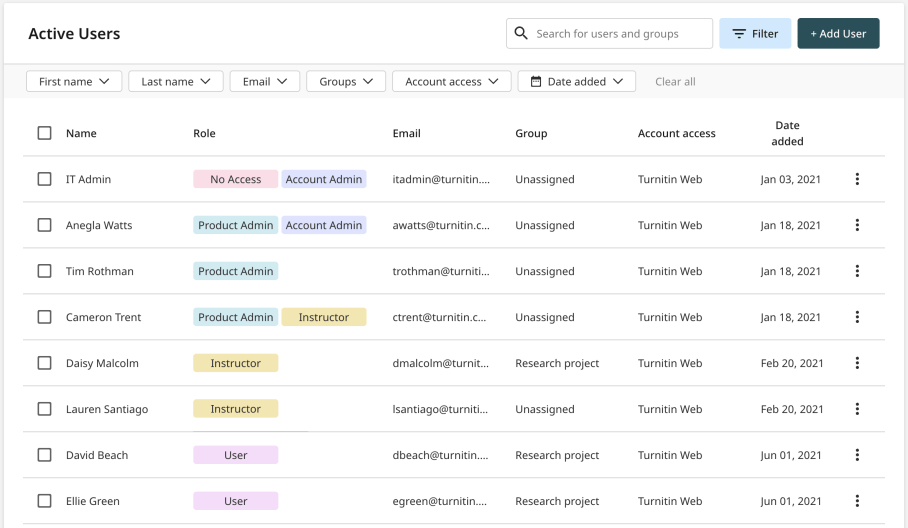The image size is (908, 528).
Task: Open row actions menu for Daisy Malcolm
Action: pyautogui.click(x=857, y=363)
